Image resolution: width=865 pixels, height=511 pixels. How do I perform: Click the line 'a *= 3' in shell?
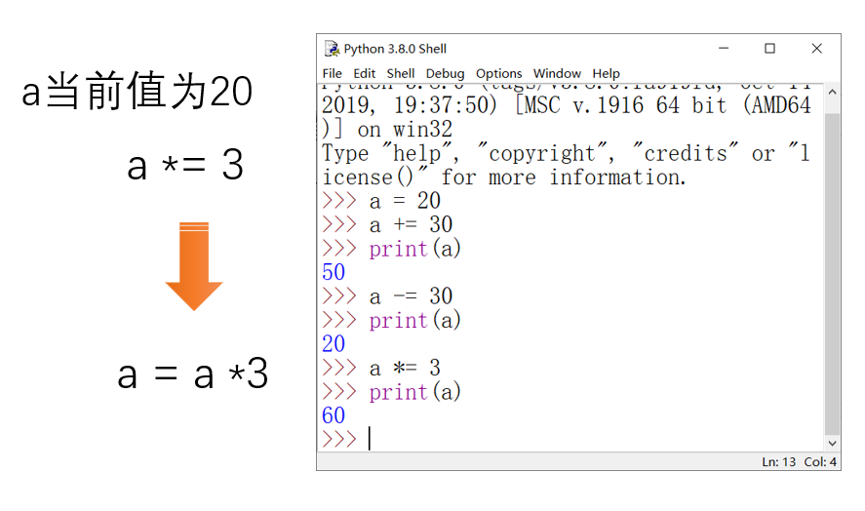405,368
